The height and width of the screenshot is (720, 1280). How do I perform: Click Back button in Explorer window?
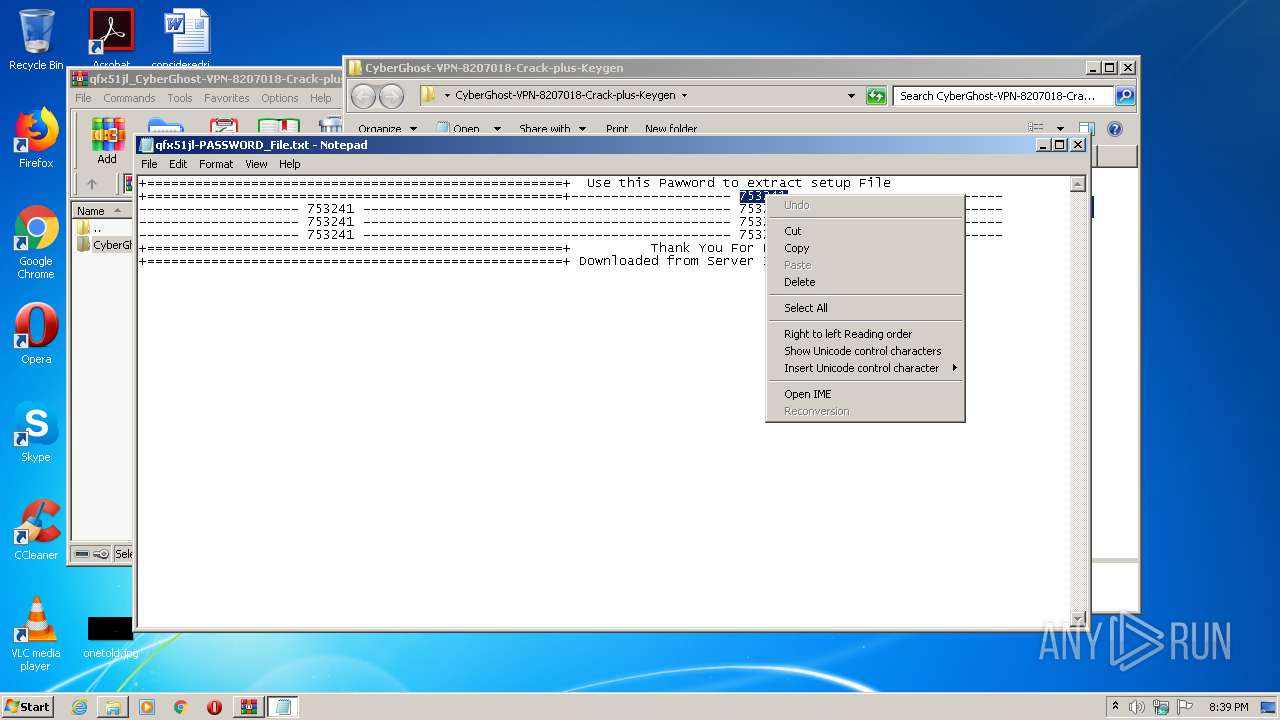tap(364, 96)
